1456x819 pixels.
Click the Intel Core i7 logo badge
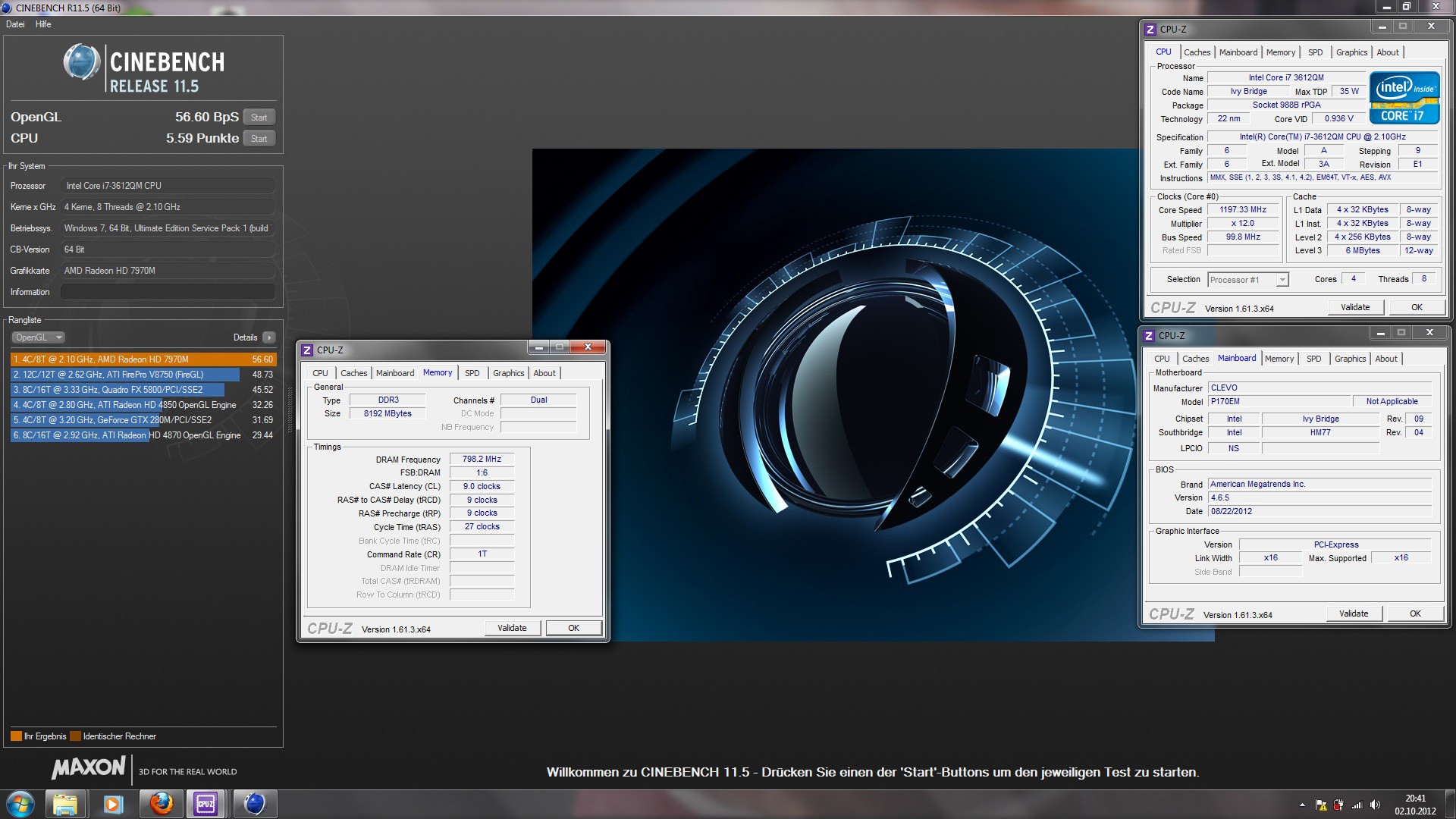point(1404,98)
